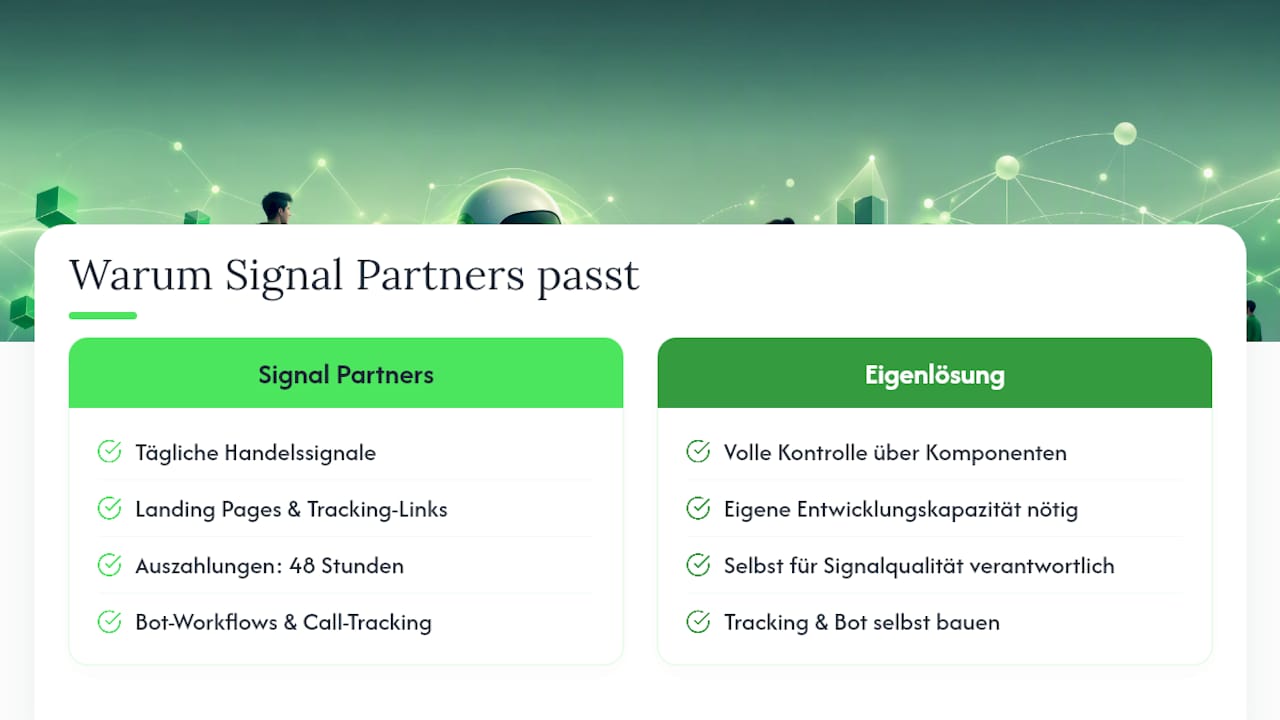Image resolution: width=1280 pixels, height=720 pixels.
Task: Click check icon beside Bot-Workflows & Call-Tracking
Action: (109, 622)
